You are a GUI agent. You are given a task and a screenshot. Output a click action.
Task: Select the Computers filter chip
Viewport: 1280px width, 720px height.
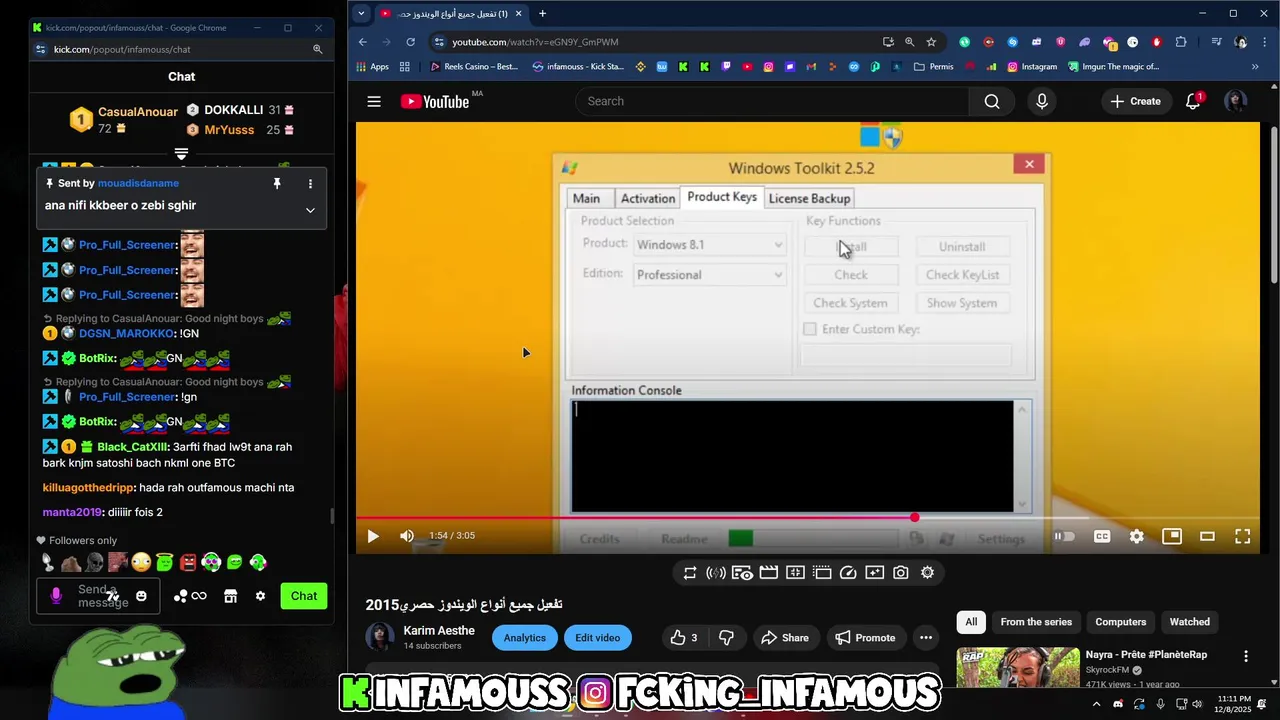coord(1120,622)
